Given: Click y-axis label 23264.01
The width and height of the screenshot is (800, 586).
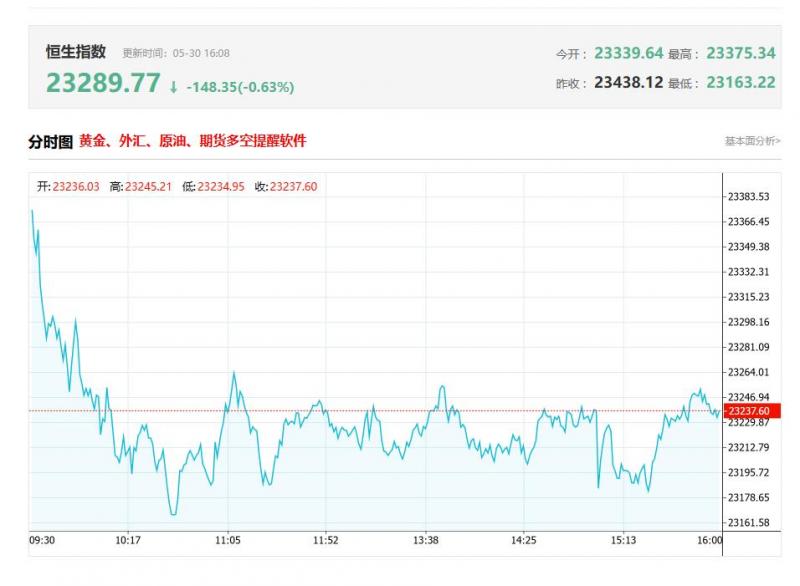Looking at the screenshot, I should (748, 372).
